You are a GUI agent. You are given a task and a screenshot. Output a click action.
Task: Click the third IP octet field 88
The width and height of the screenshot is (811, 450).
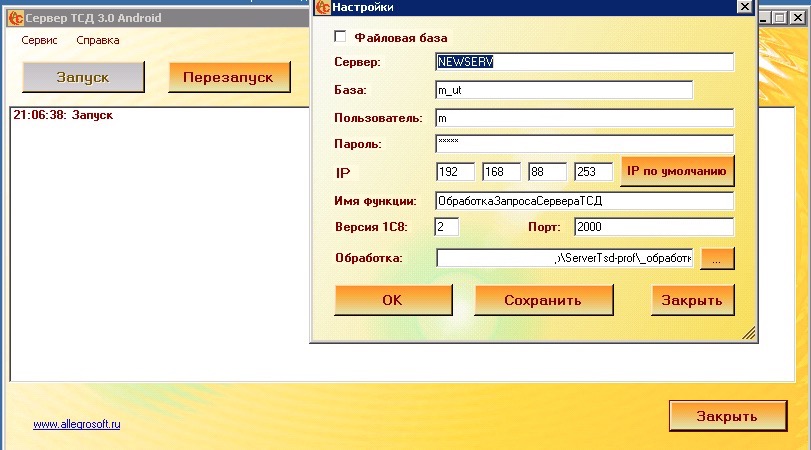point(547,172)
